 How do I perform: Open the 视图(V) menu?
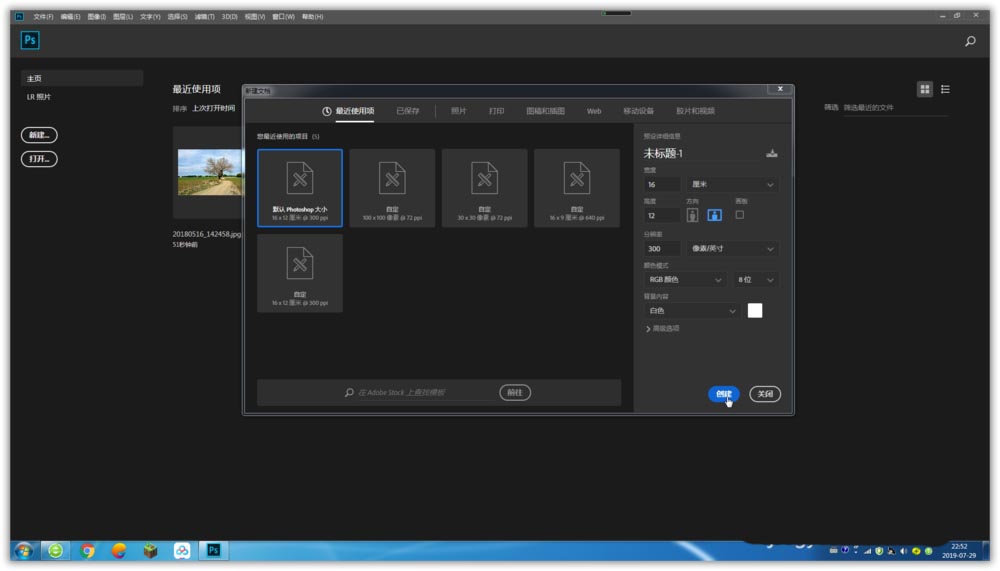click(x=254, y=17)
